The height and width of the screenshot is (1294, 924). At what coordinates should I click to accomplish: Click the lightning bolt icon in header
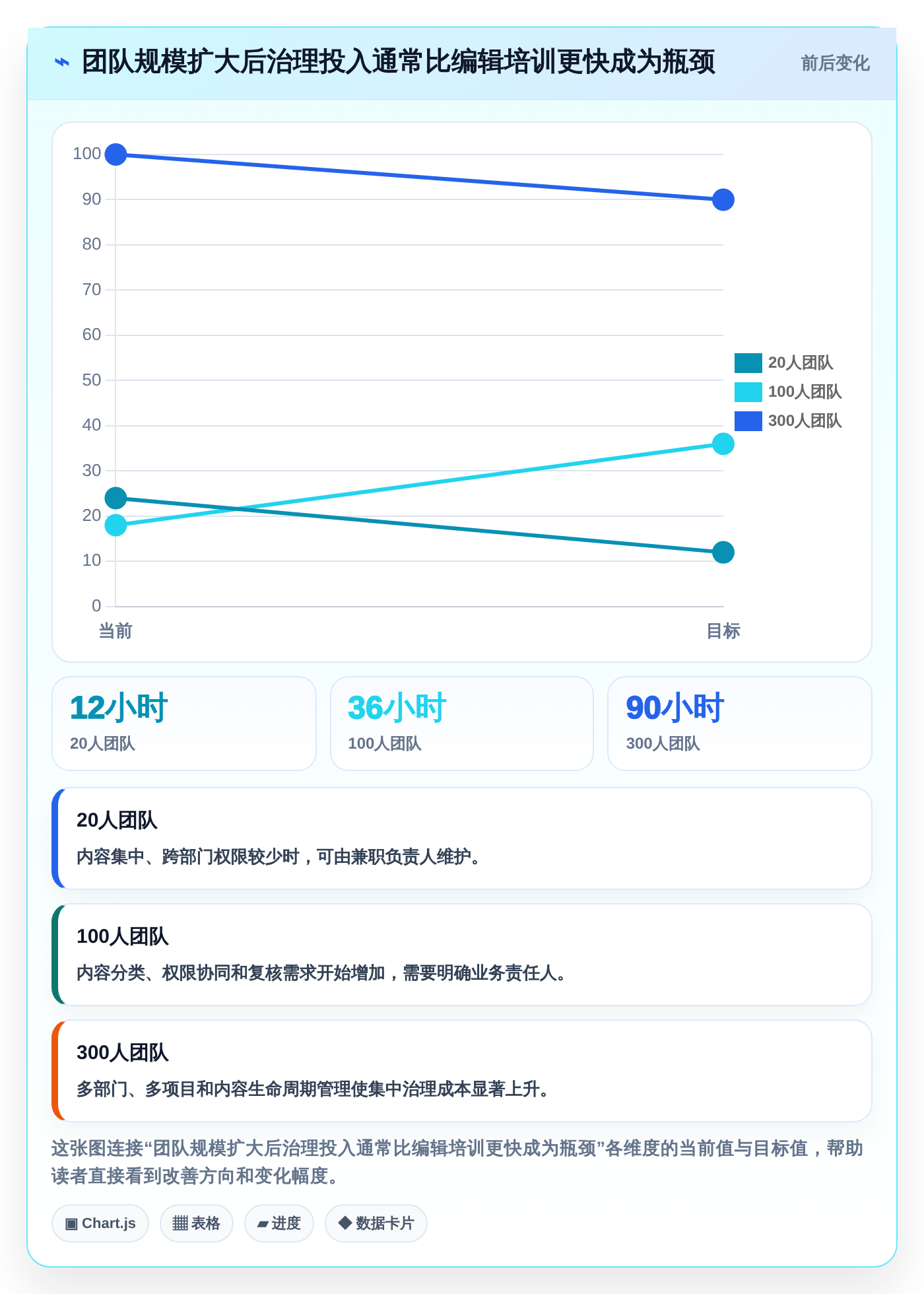(62, 63)
